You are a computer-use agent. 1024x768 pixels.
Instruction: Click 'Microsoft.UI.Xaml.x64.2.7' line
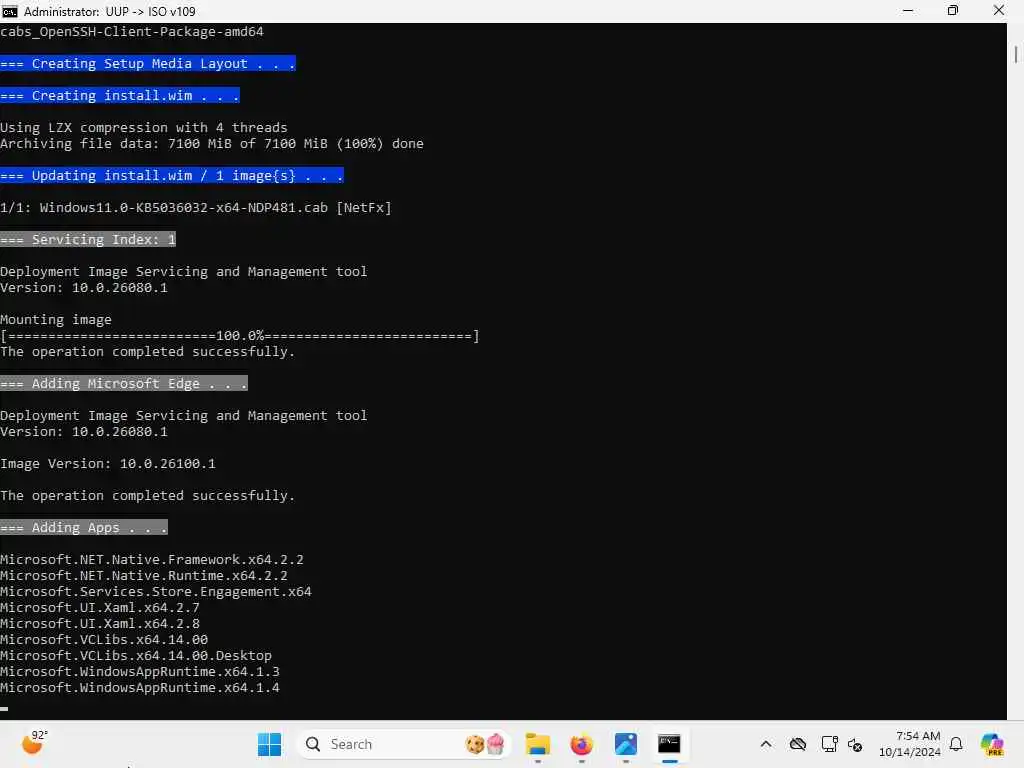point(100,607)
